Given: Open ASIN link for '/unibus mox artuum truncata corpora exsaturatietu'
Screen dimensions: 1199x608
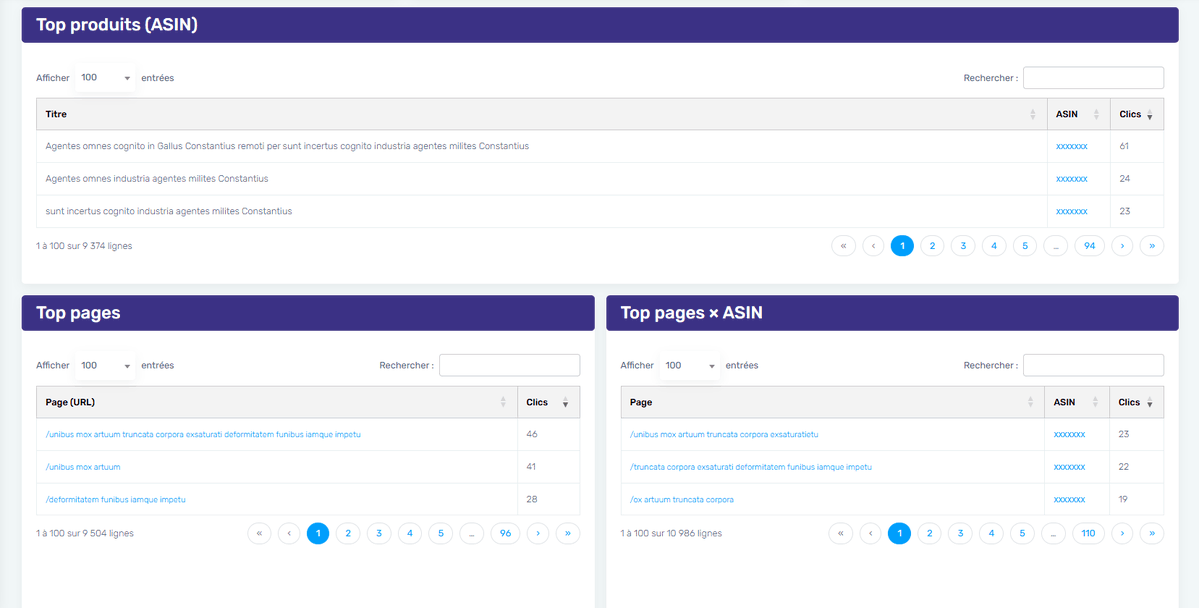Looking at the screenshot, I should click(1069, 434).
